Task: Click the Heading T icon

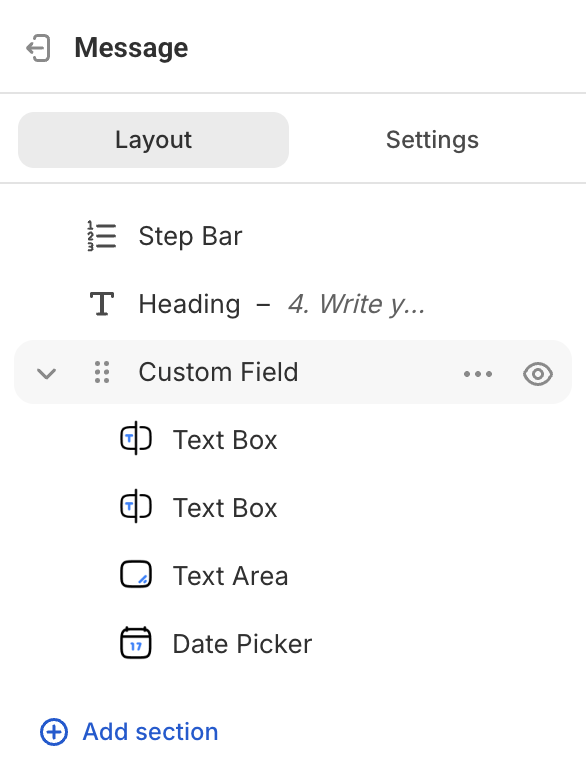Action: 102,304
